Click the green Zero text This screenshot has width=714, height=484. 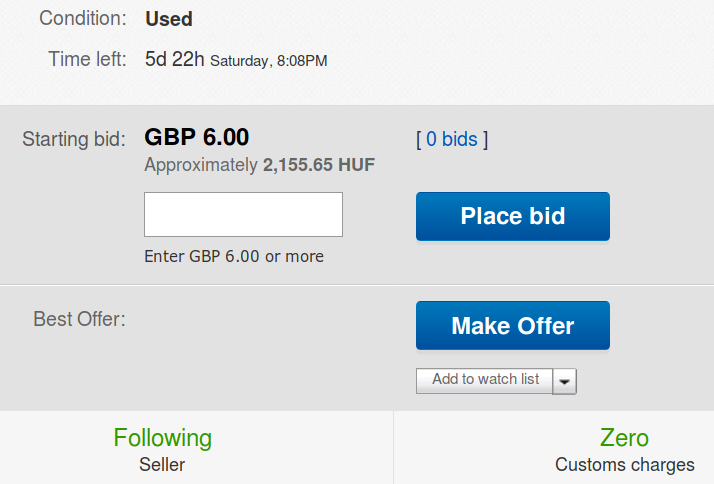coord(624,438)
